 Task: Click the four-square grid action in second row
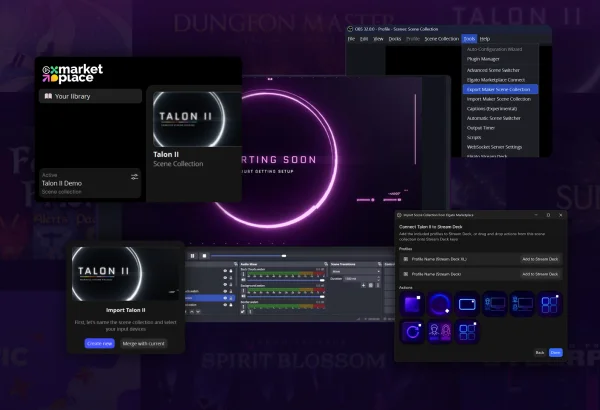[x=467, y=332]
